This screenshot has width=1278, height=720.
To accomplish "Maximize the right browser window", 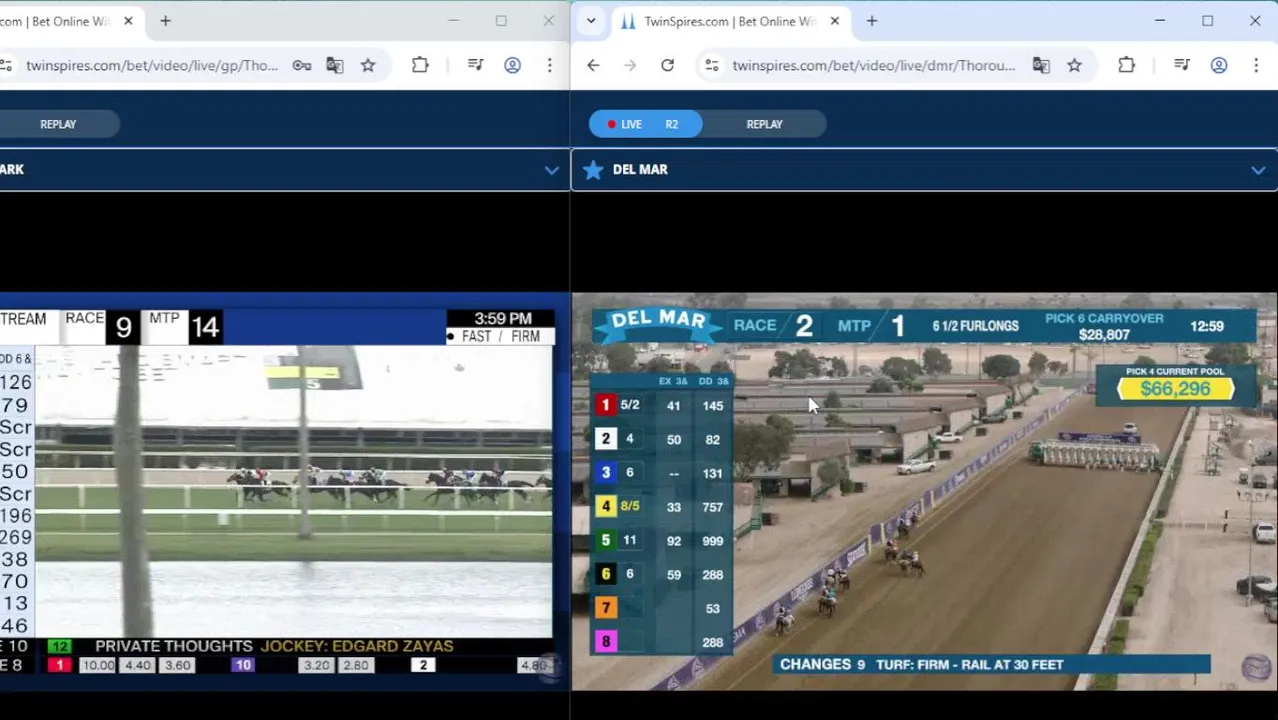I will point(1207,21).
